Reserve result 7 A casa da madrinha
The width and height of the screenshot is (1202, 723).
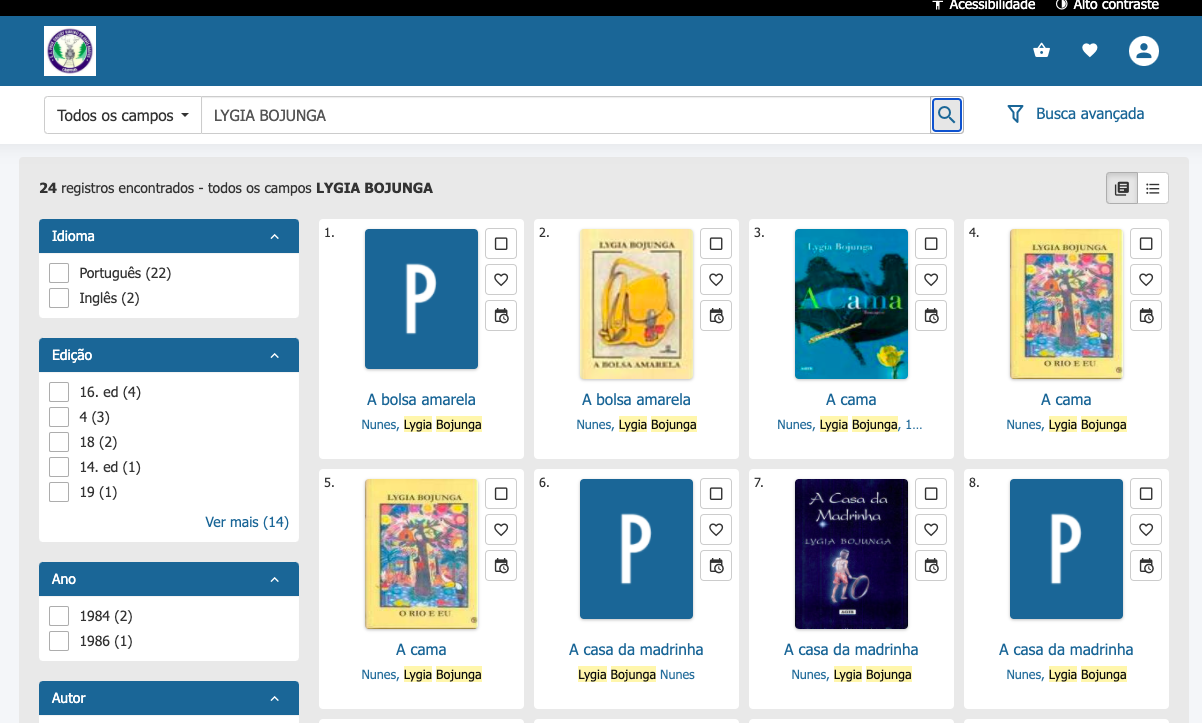pos(931,565)
